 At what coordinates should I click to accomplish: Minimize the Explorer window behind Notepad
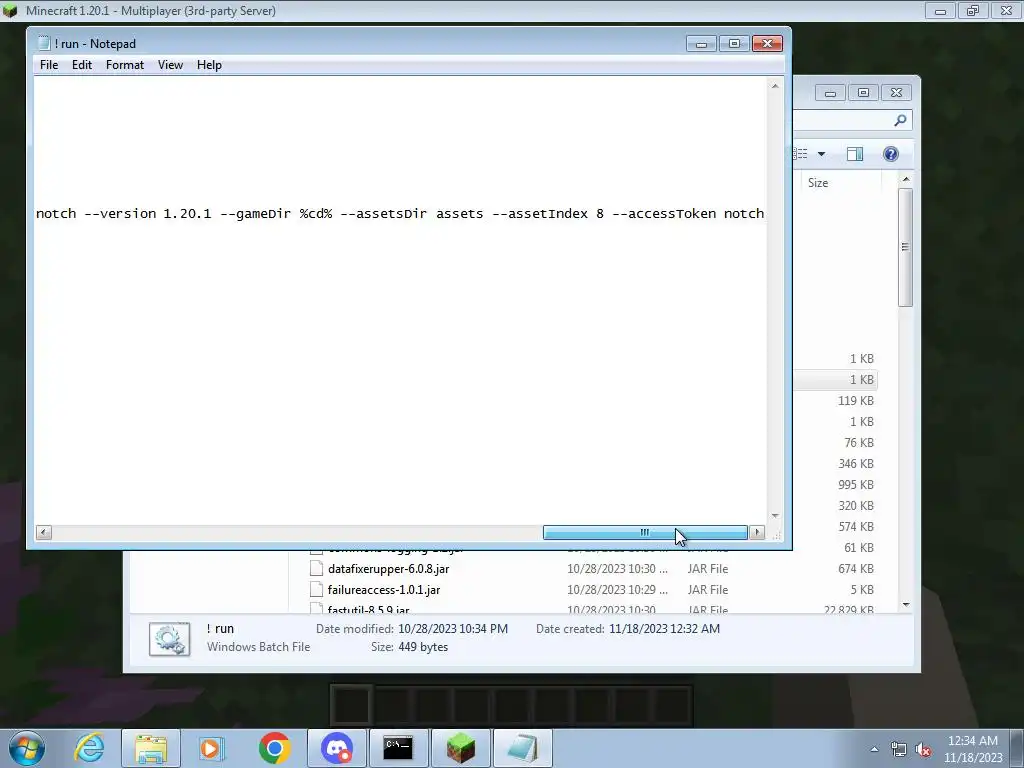tap(830, 93)
